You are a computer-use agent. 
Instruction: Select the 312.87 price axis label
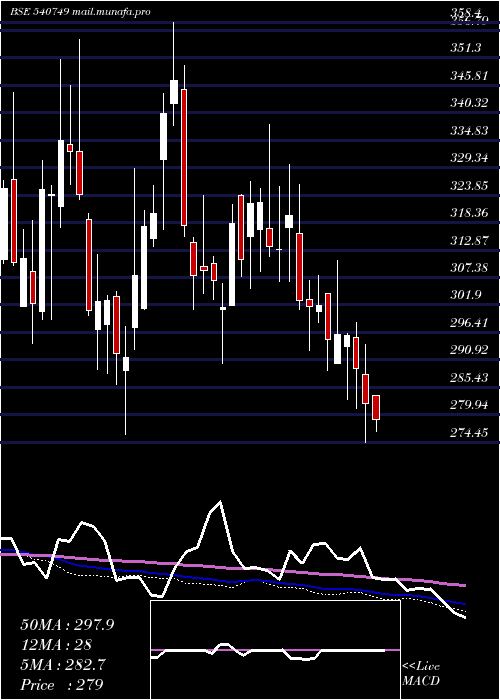click(469, 241)
